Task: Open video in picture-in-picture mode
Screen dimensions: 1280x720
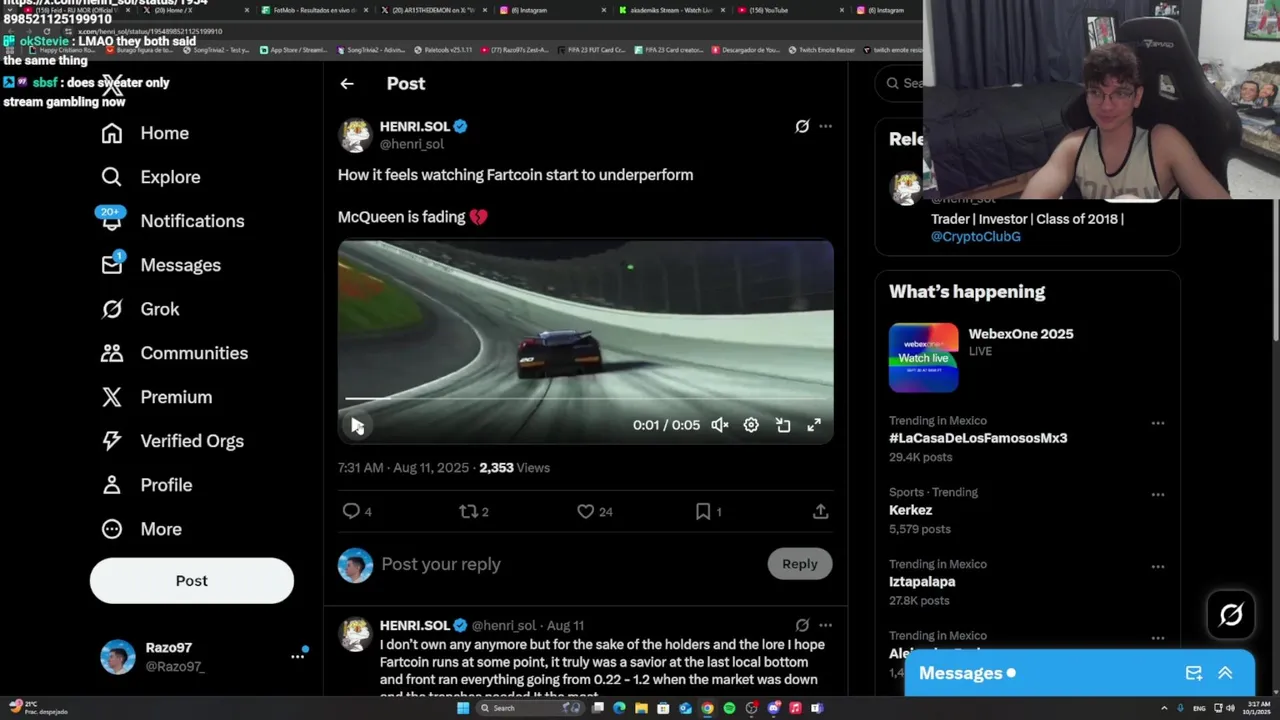Action: (783, 425)
